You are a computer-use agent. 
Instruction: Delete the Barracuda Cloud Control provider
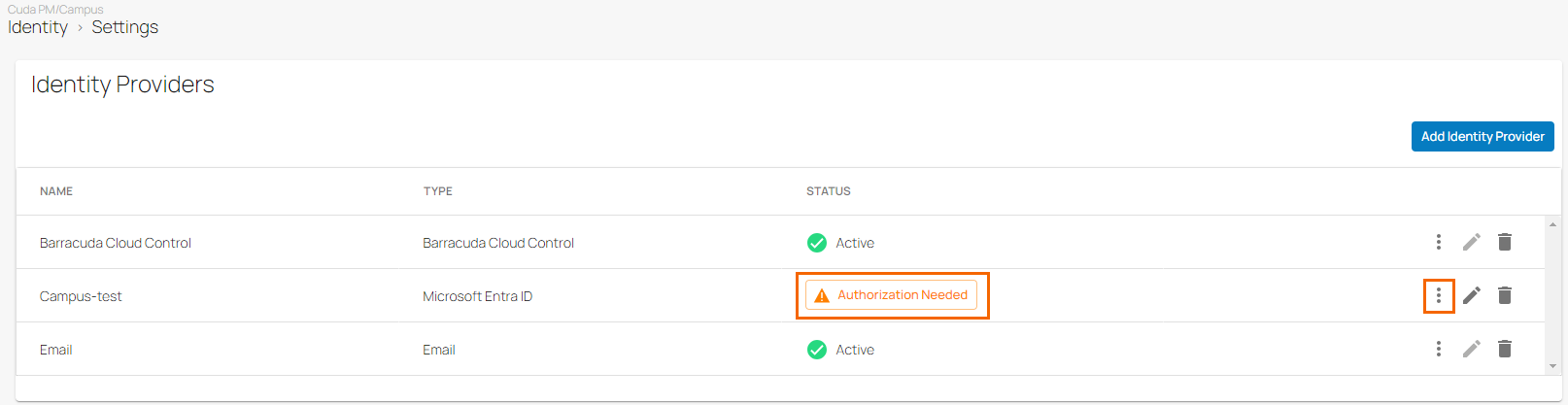pyautogui.click(x=1505, y=242)
